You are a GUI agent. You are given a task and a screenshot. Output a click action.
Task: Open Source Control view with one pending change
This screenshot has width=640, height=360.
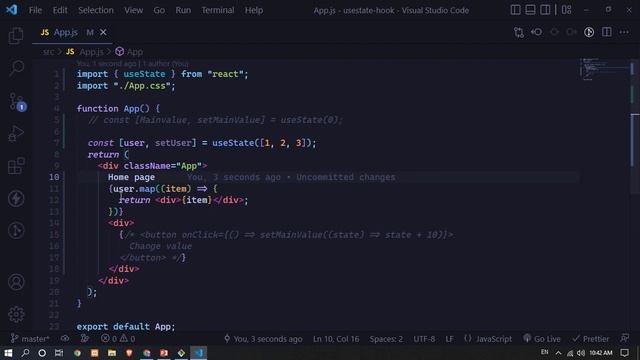(x=17, y=101)
